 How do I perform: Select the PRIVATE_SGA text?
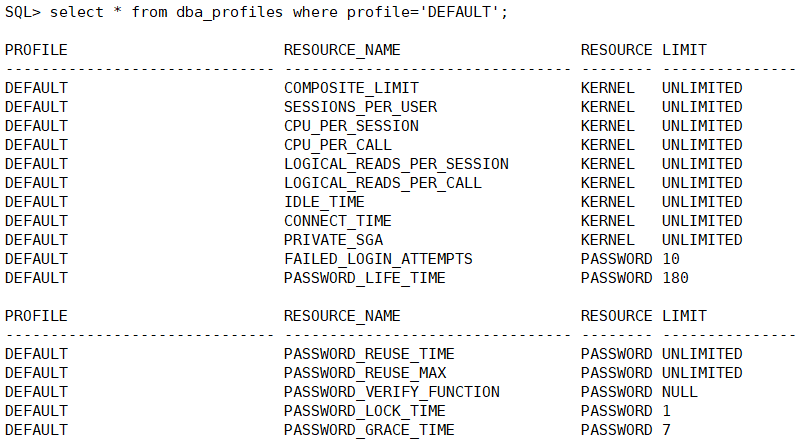pos(333,240)
